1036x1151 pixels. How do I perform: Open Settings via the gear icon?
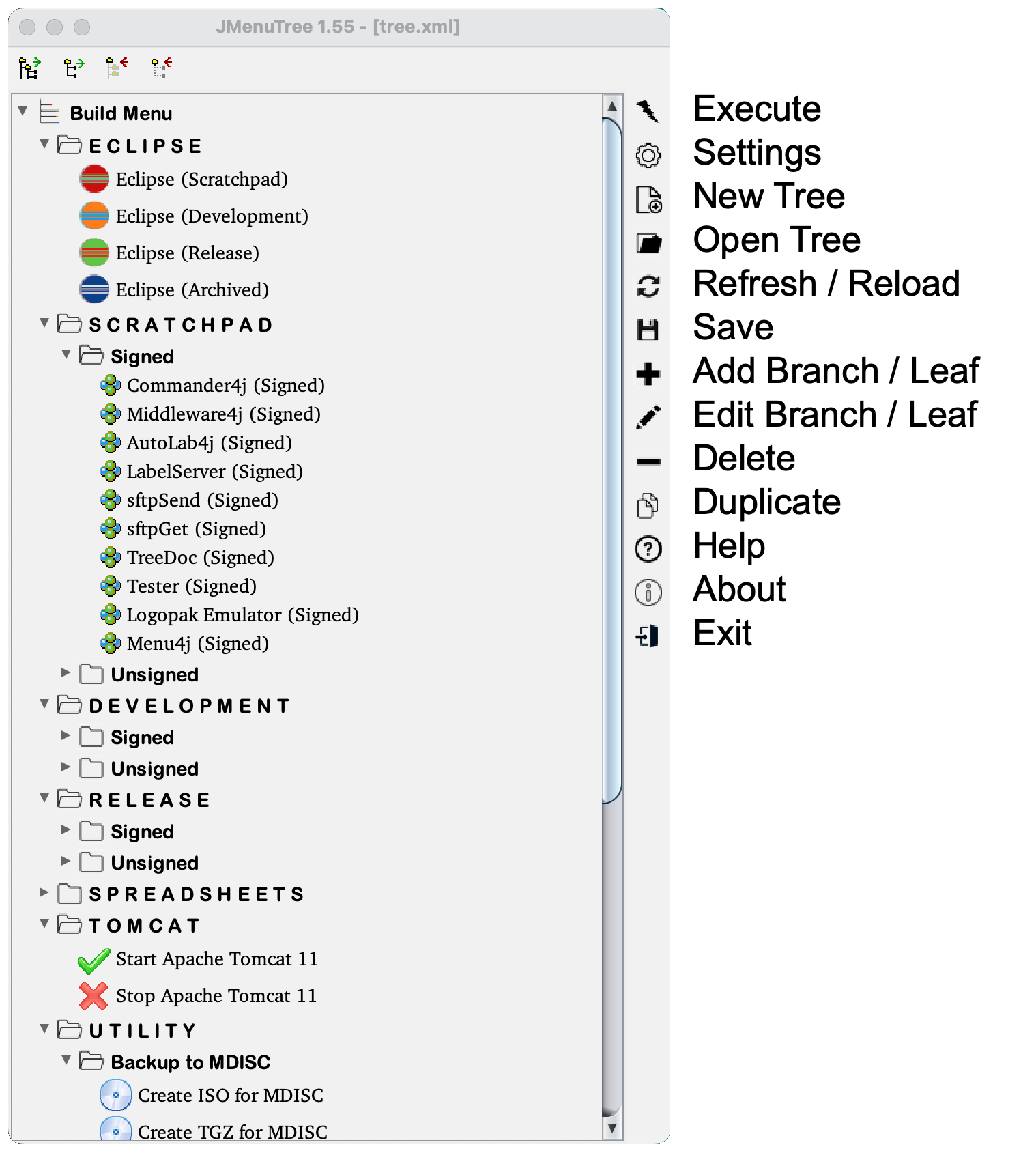(648, 155)
